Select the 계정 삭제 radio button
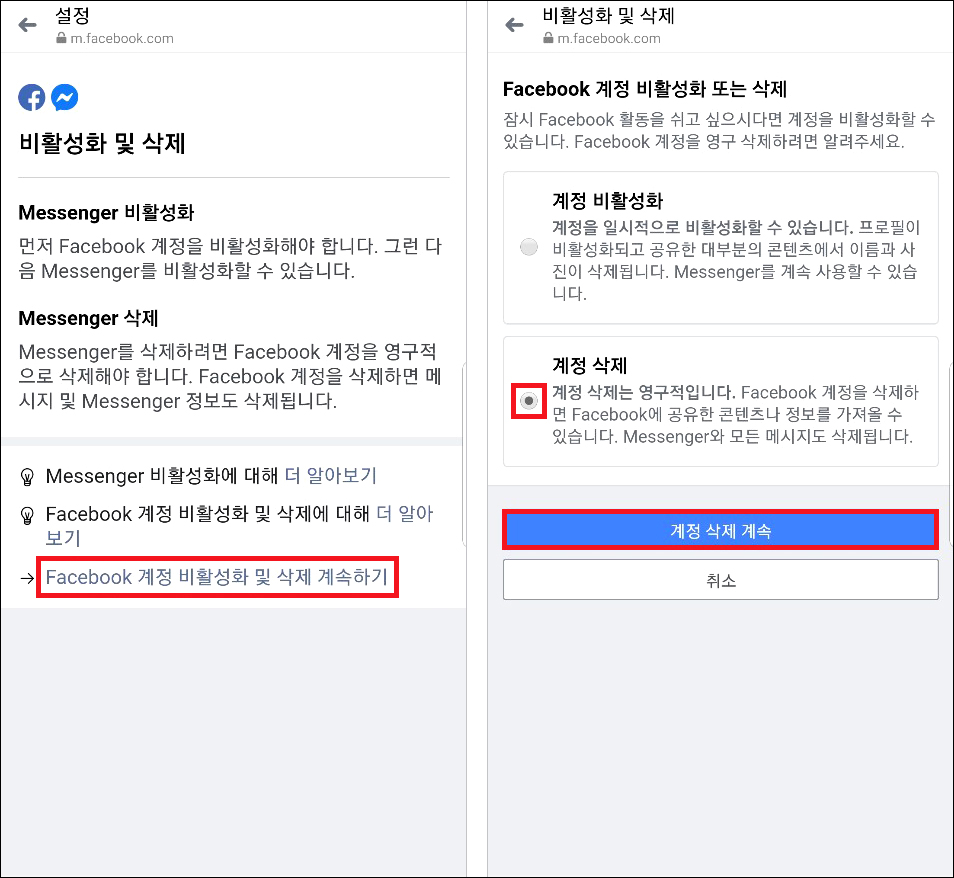The image size is (954, 878). point(529,401)
